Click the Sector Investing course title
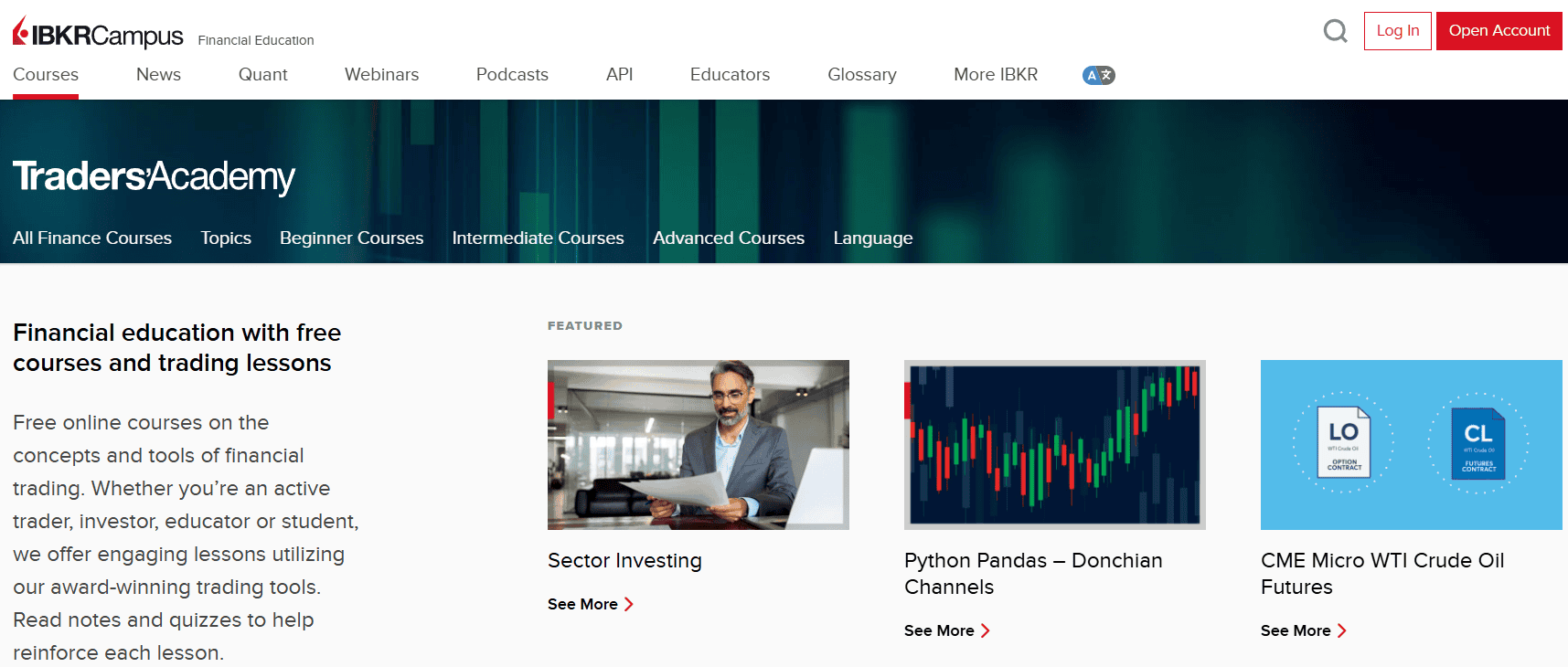This screenshot has width=1568, height=667. point(625,561)
